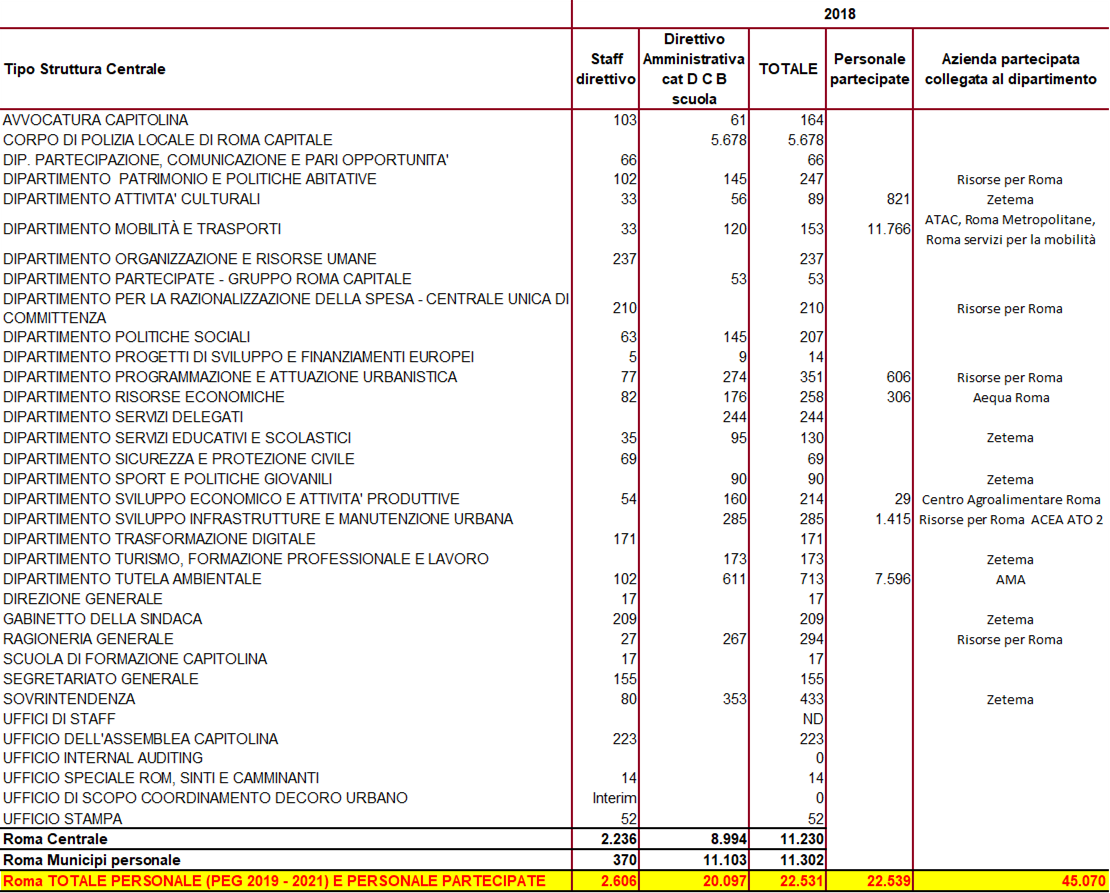Screen dimensions: 1110x893
Task: Select 'DIPARTIMENTO SPORT E POLITICHE GIOVANILI' row
Action: pos(168,479)
